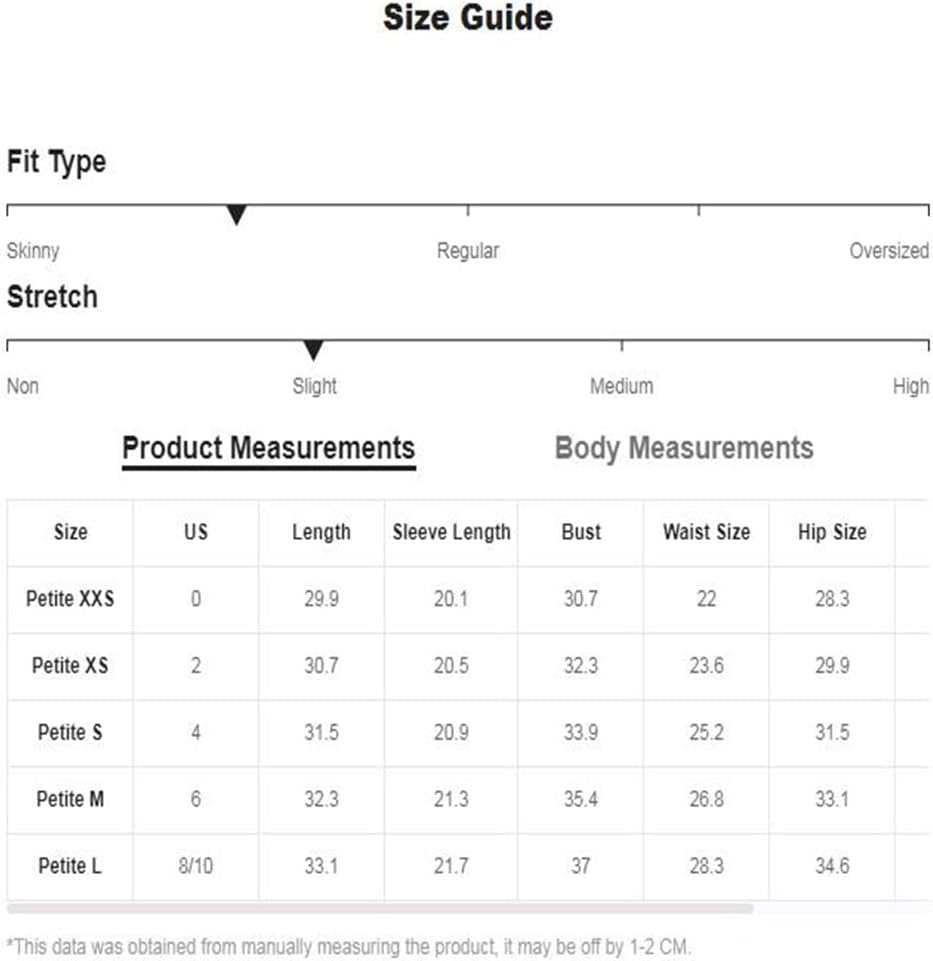Click the High label on Stretch scale
Viewport: 933px width, 961px height.
click(x=911, y=386)
